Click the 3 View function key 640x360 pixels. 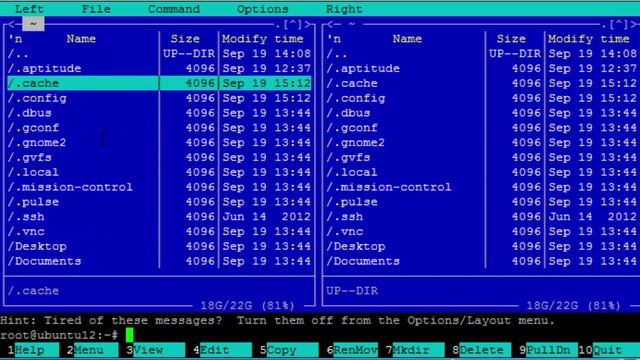(155, 350)
